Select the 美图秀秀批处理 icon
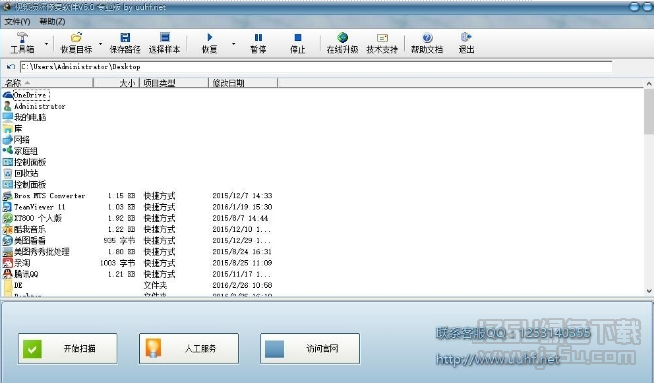This screenshot has height=383, width=654. (8, 252)
